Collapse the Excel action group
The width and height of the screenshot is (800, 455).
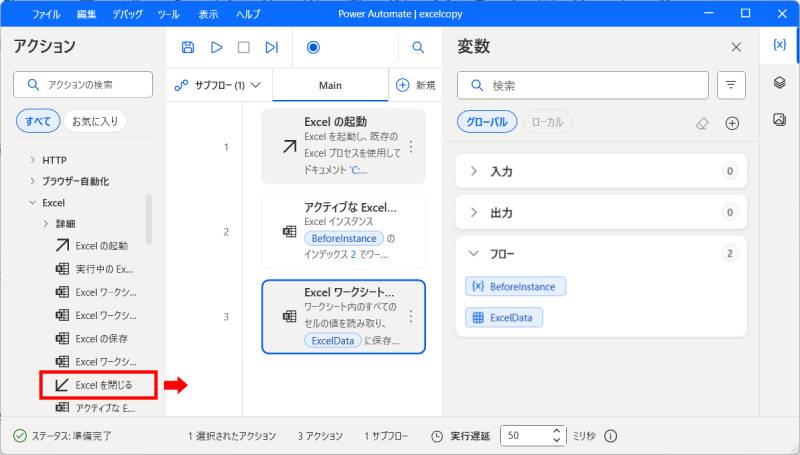(x=33, y=203)
